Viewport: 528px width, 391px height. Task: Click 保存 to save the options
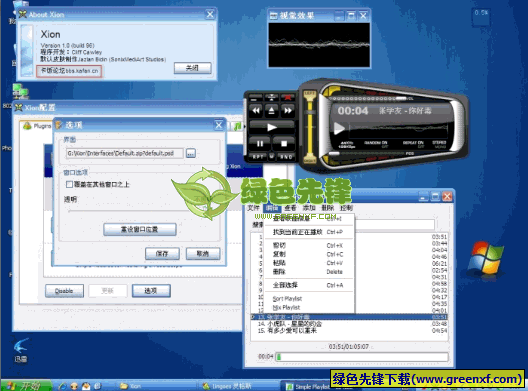point(162,253)
